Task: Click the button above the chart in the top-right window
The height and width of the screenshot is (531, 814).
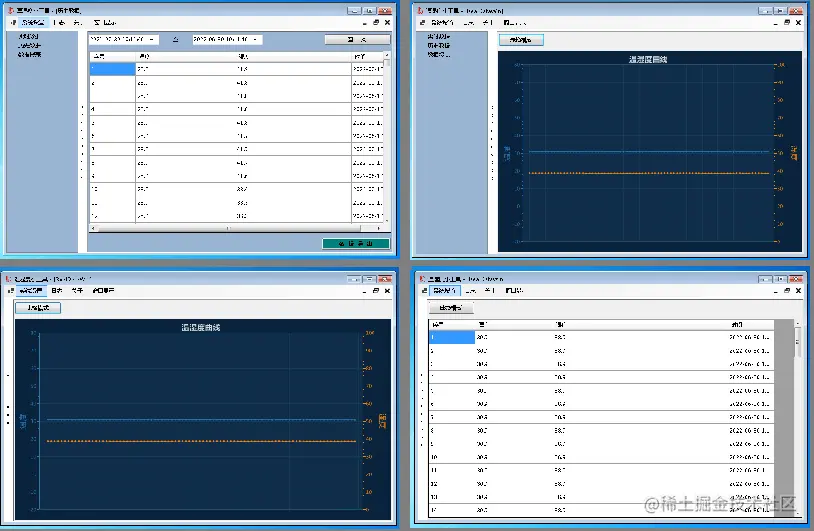Action: click(x=521, y=40)
